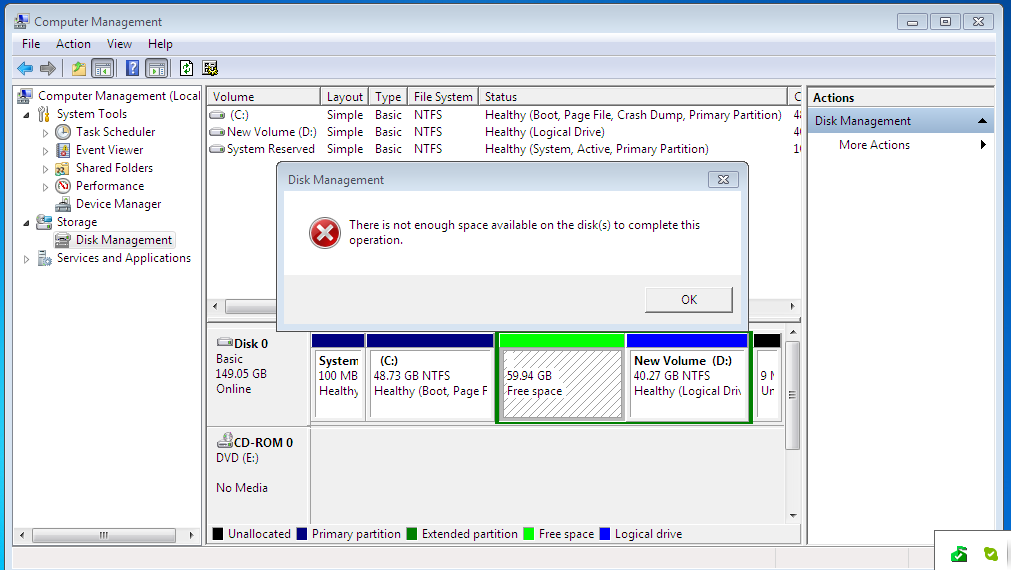Click the CD-ROM 0 drive icon
This screenshot has width=1011, height=570.
pos(224,441)
